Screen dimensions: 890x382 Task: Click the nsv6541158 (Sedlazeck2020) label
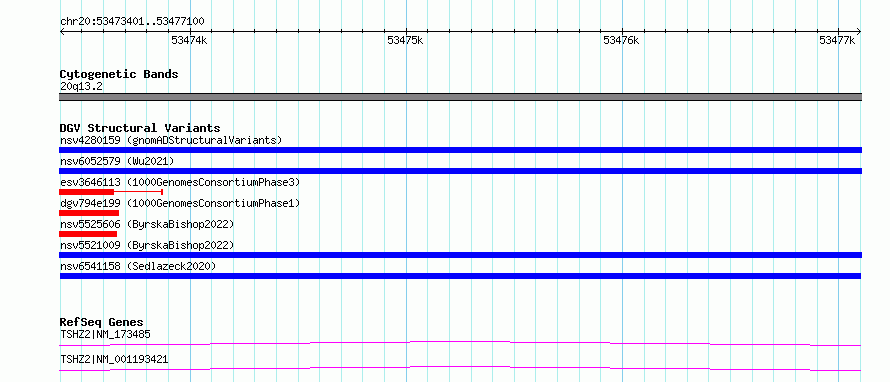click(x=138, y=266)
